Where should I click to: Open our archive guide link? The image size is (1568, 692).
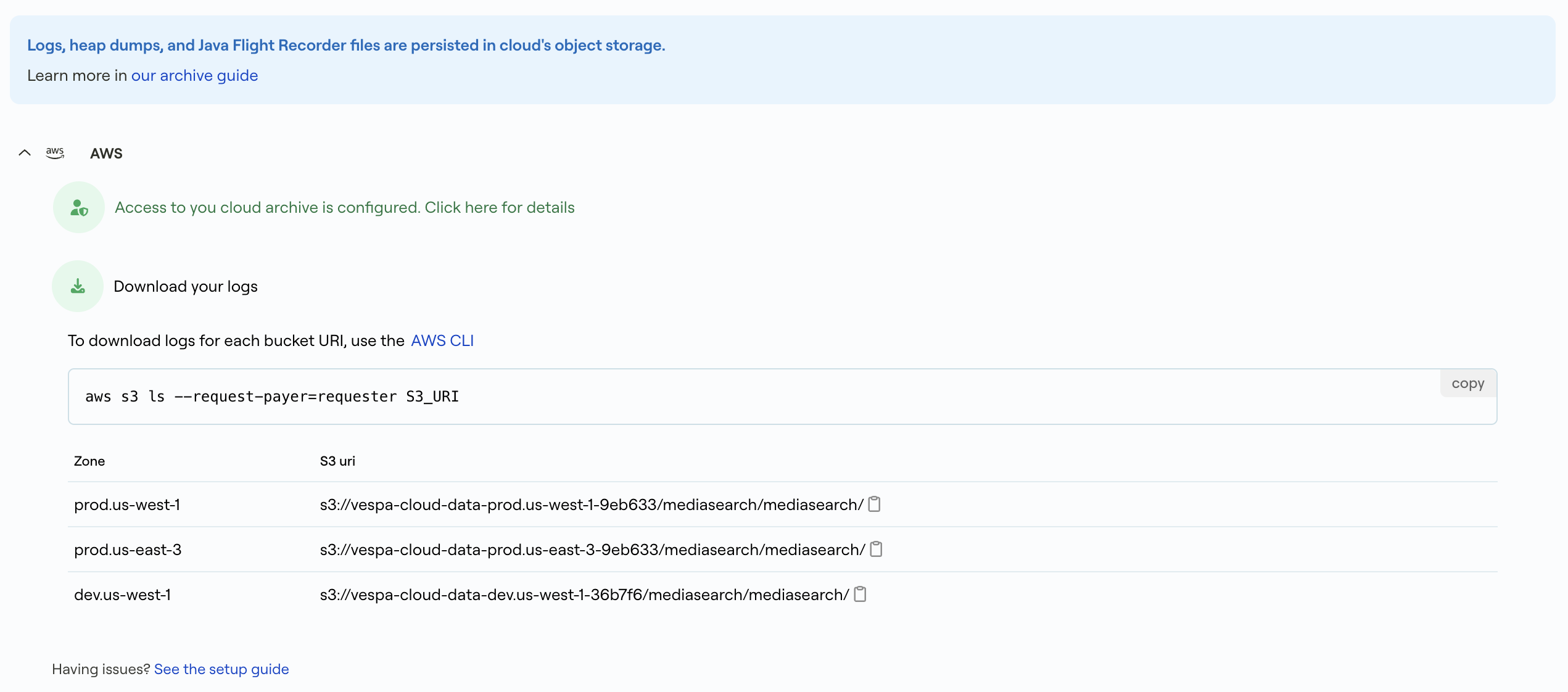(x=194, y=75)
